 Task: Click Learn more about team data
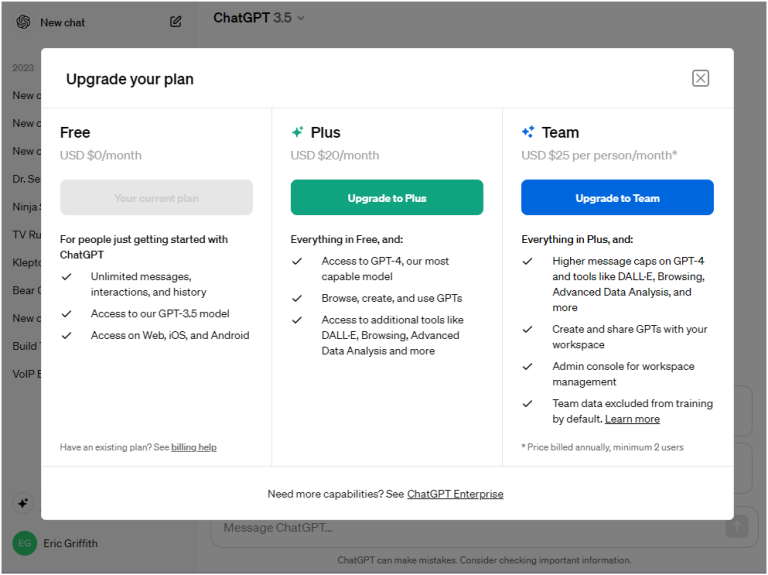click(632, 419)
